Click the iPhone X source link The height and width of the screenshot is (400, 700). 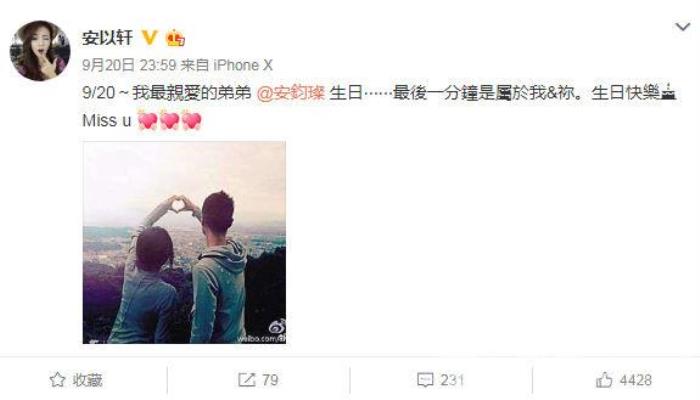tap(243, 66)
